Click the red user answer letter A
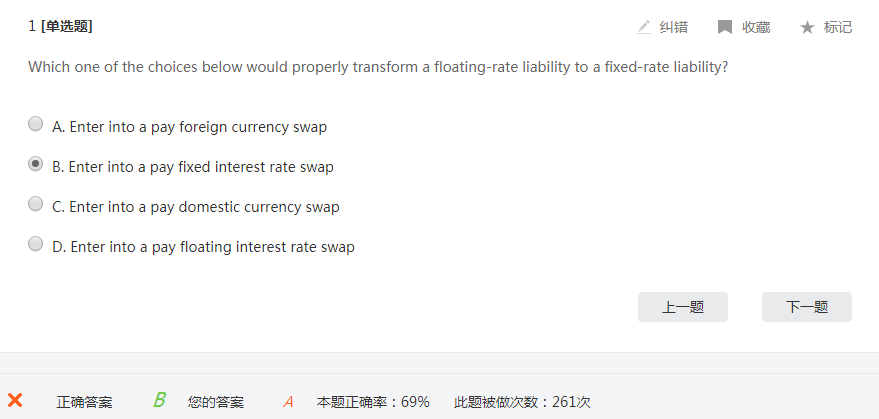Screen dimensions: 879x419 click(288, 402)
